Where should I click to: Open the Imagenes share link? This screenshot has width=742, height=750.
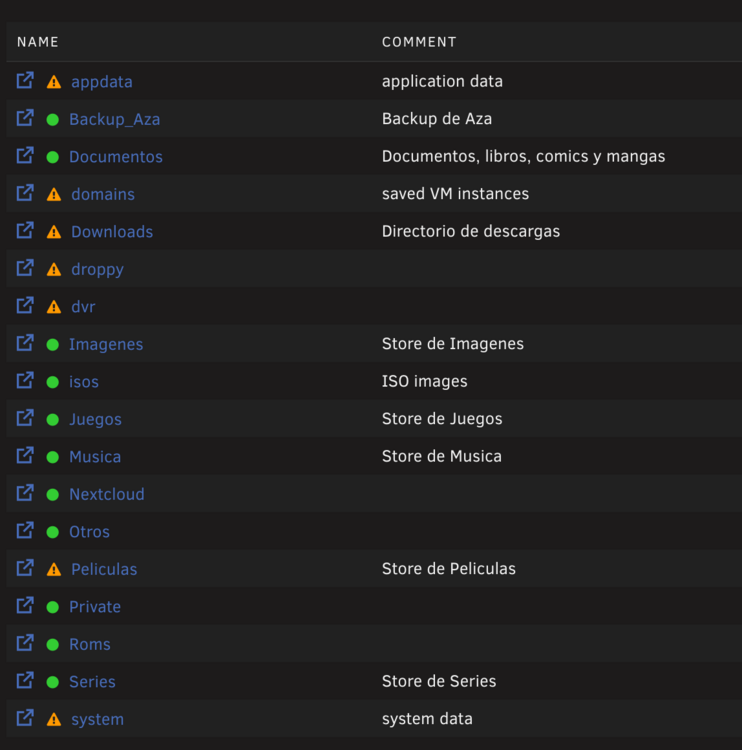tap(106, 344)
